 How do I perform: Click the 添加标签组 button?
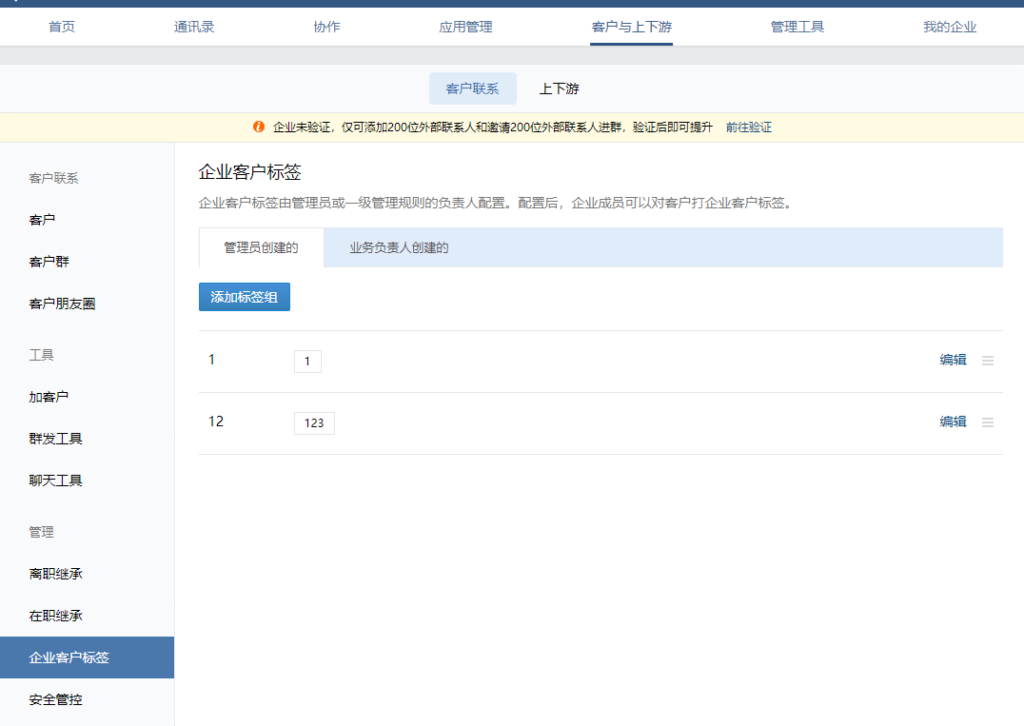point(244,297)
